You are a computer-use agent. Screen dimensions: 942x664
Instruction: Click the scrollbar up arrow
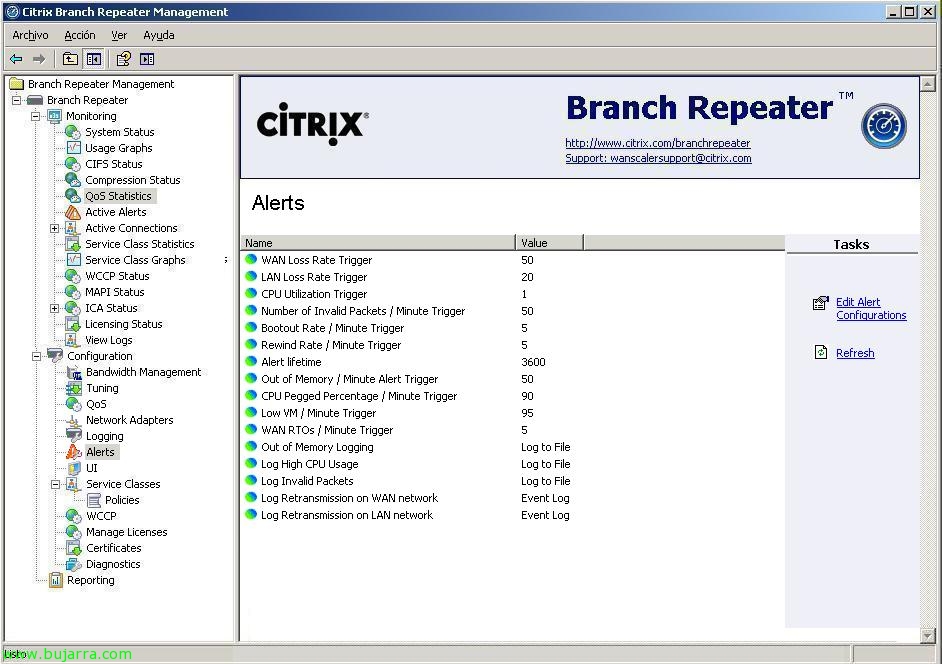click(x=928, y=84)
